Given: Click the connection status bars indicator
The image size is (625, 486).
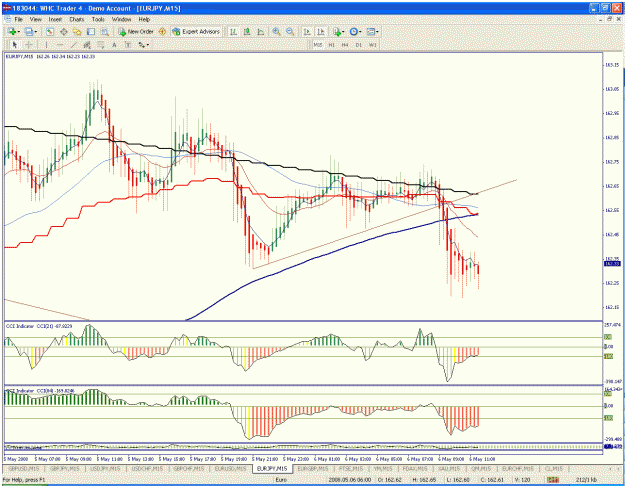Looking at the screenshot, I should (x=552, y=480).
